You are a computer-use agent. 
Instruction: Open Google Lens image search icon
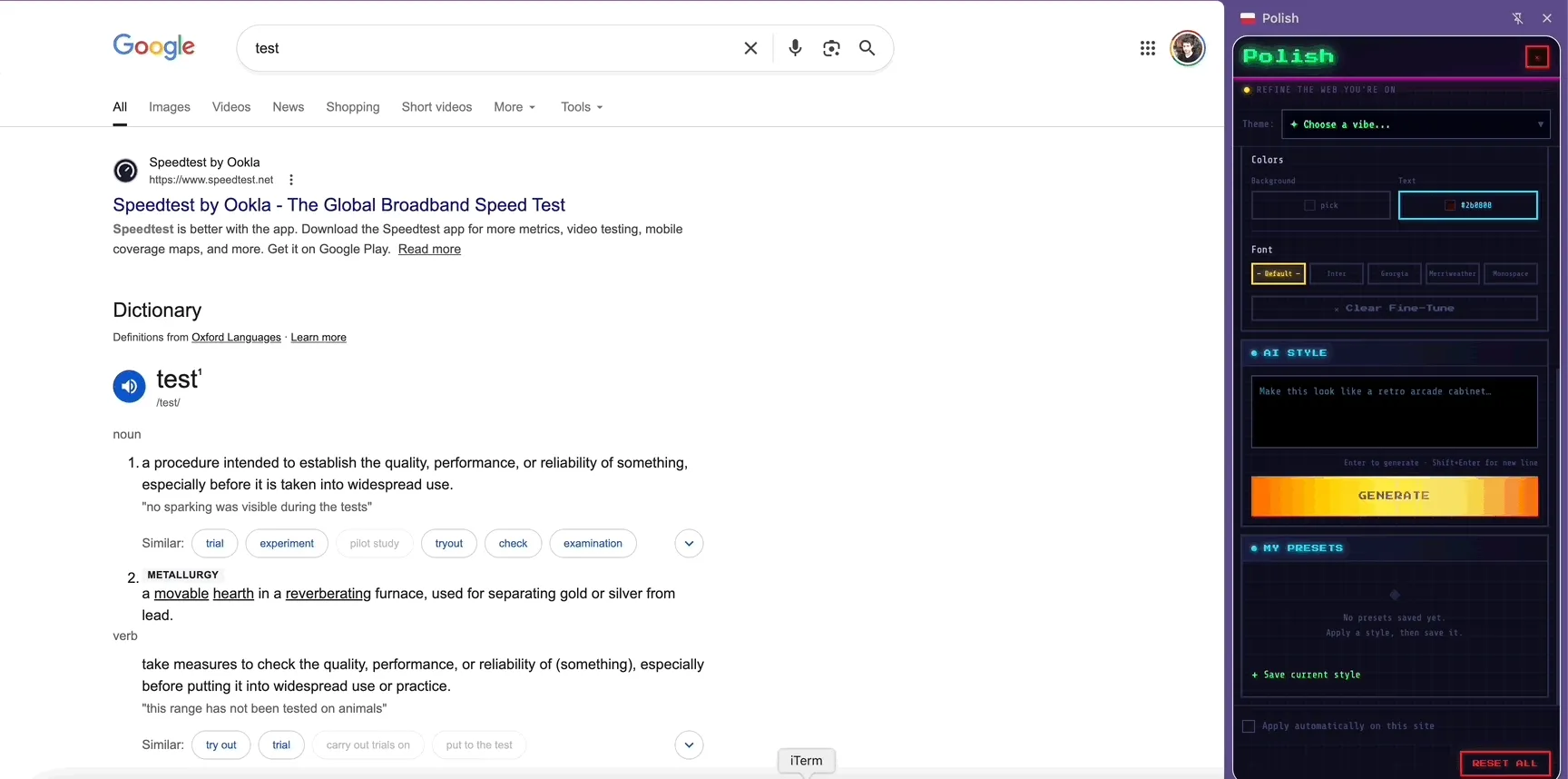point(831,48)
